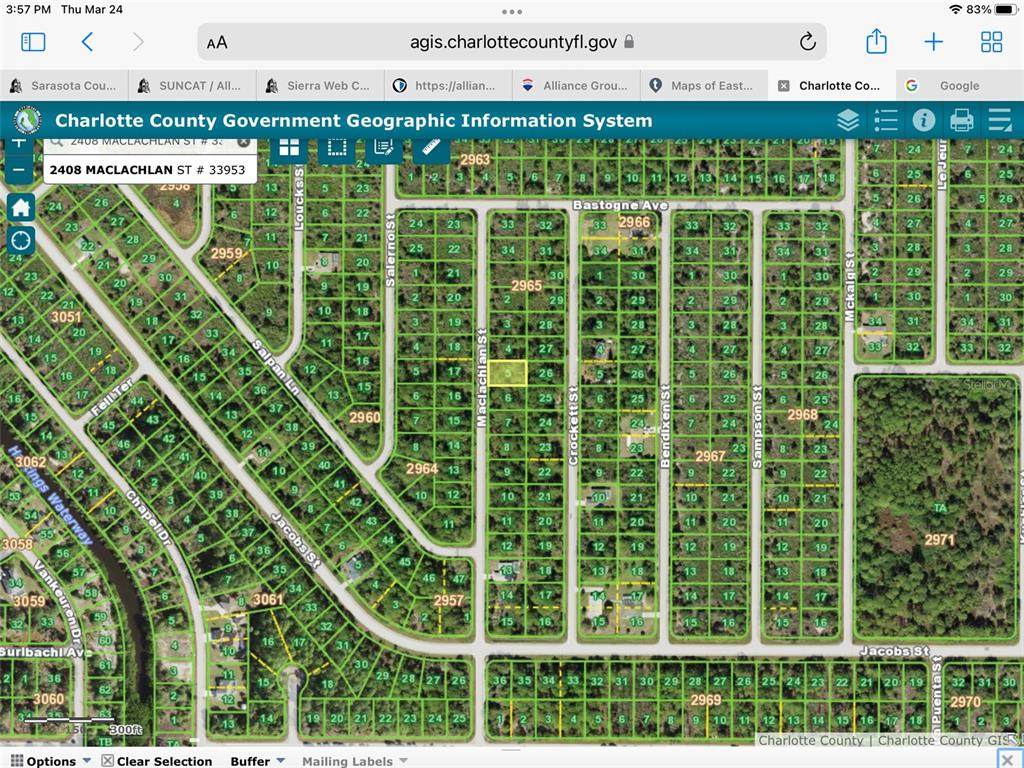Click block number 2960 label
1024x768 pixels.
coord(364,417)
